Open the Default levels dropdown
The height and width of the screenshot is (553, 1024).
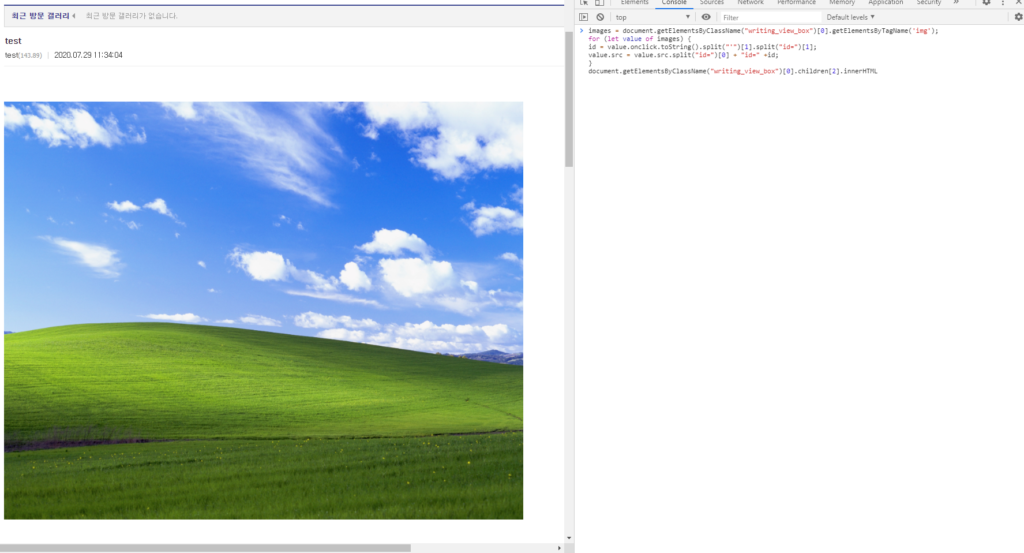click(x=850, y=18)
